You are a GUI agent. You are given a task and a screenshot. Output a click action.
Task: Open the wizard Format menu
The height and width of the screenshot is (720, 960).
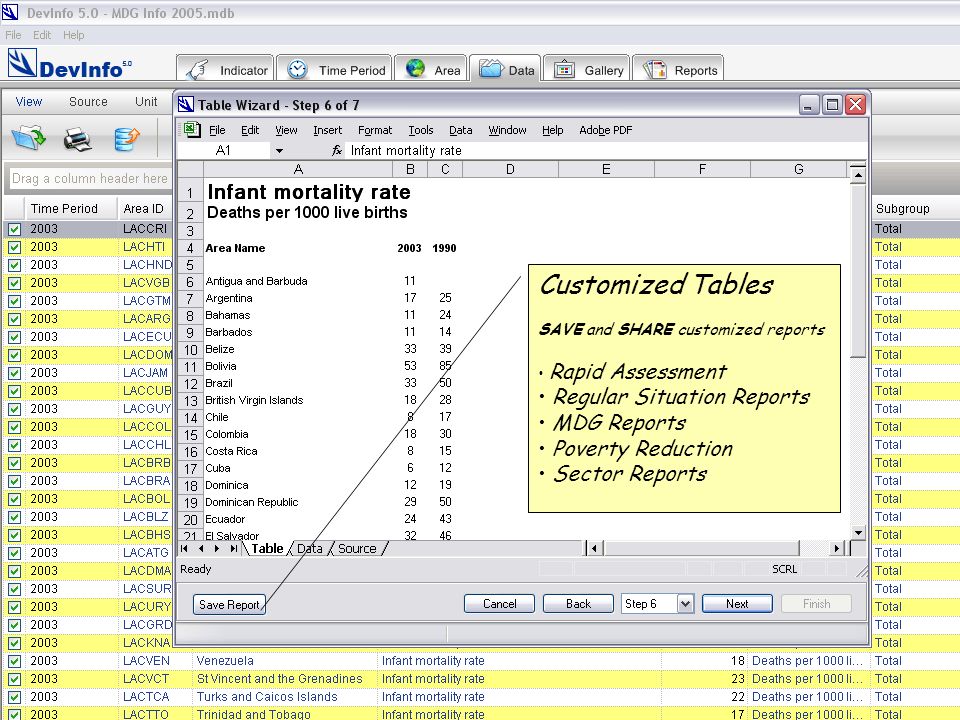click(375, 130)
